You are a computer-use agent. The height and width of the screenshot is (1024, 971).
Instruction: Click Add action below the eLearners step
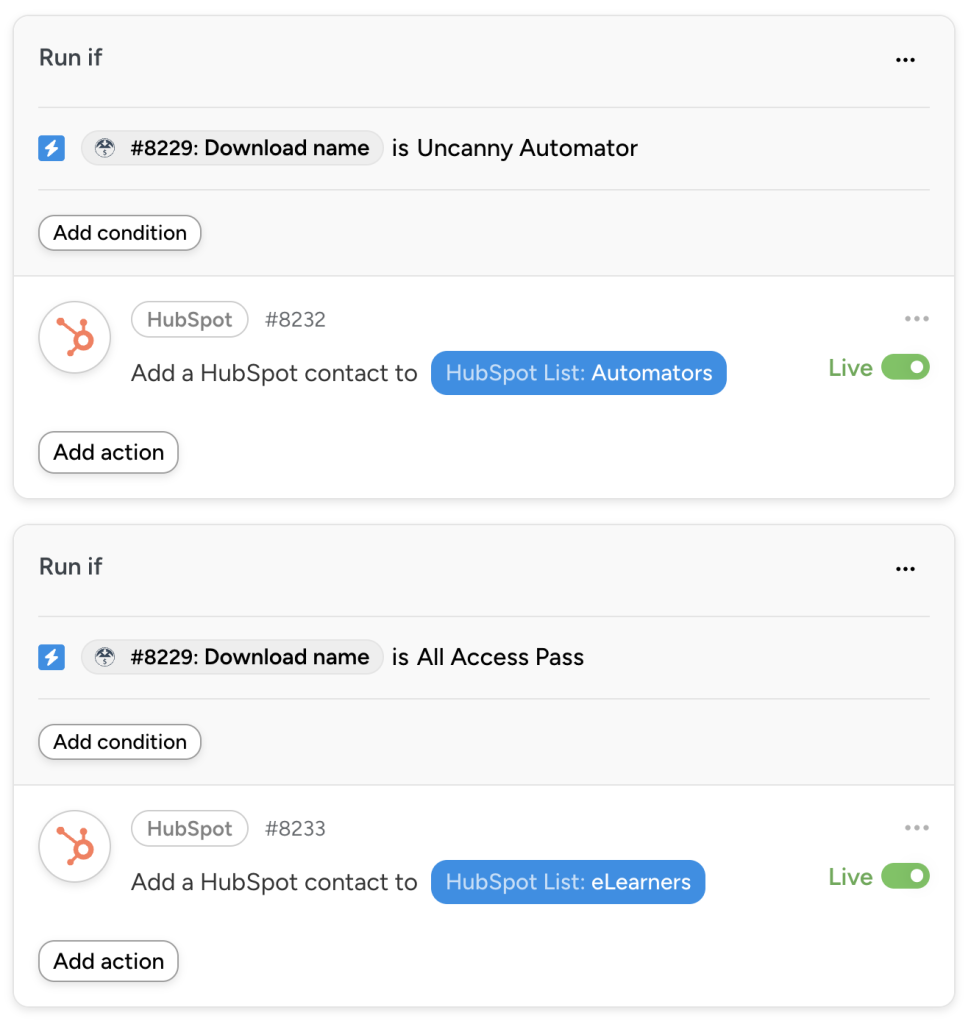coord(108,961)
